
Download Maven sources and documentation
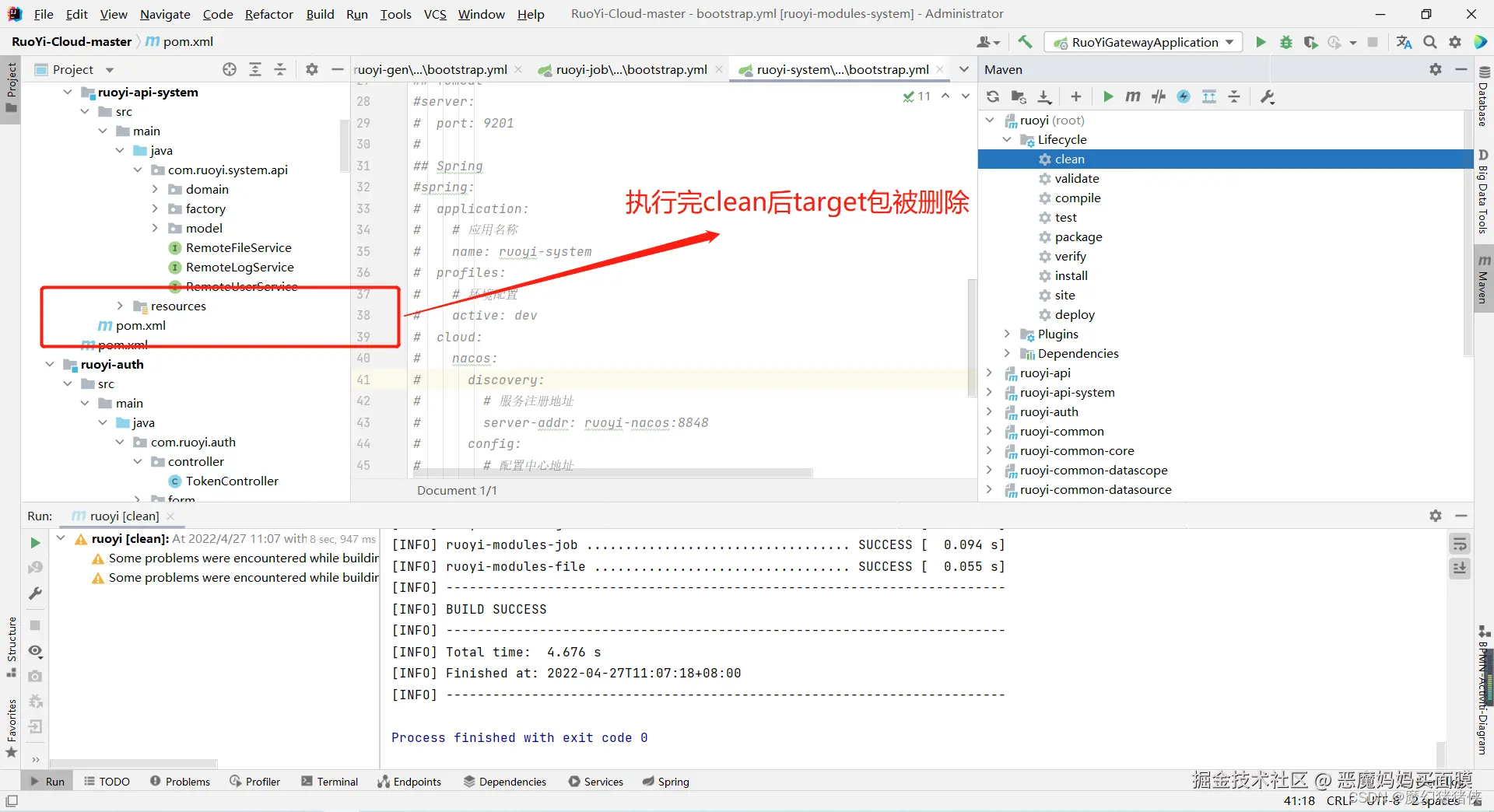coord(1045,96)
